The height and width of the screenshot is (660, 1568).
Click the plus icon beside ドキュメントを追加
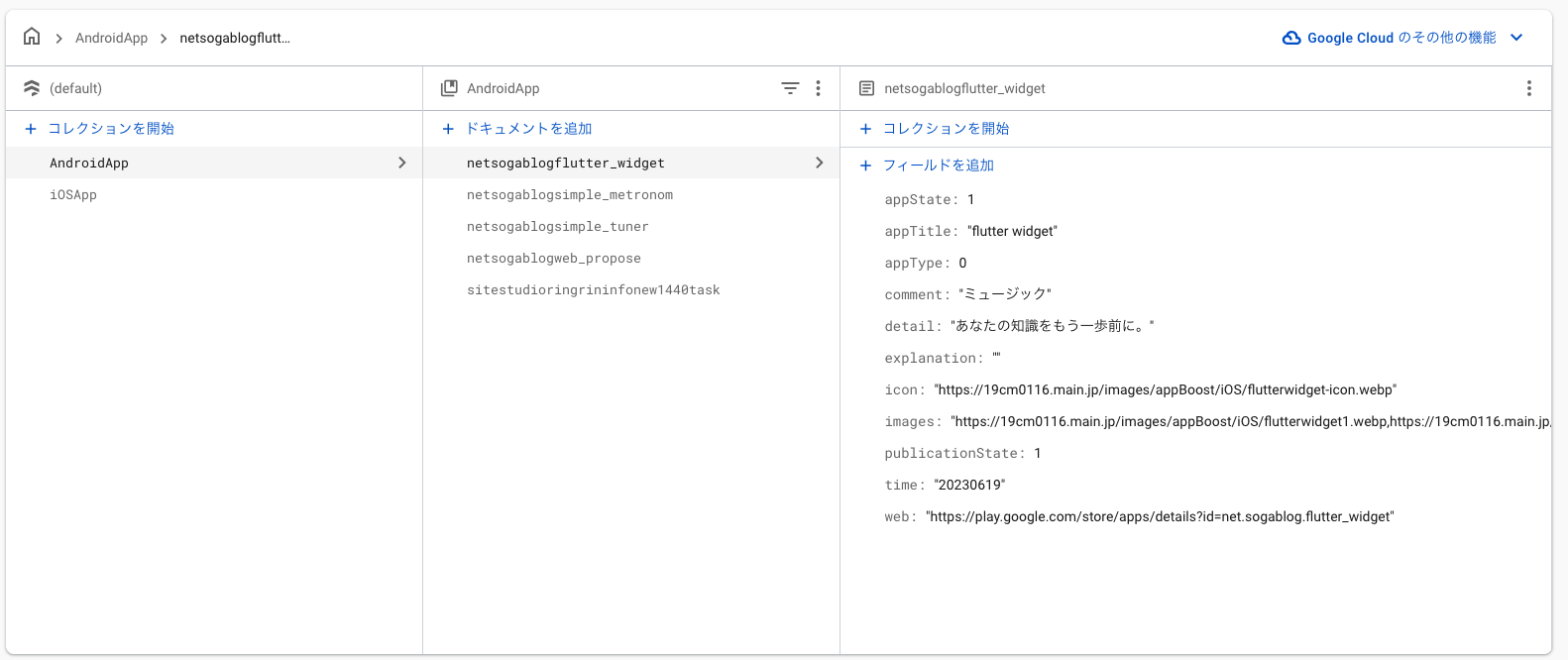pos(448,129)
